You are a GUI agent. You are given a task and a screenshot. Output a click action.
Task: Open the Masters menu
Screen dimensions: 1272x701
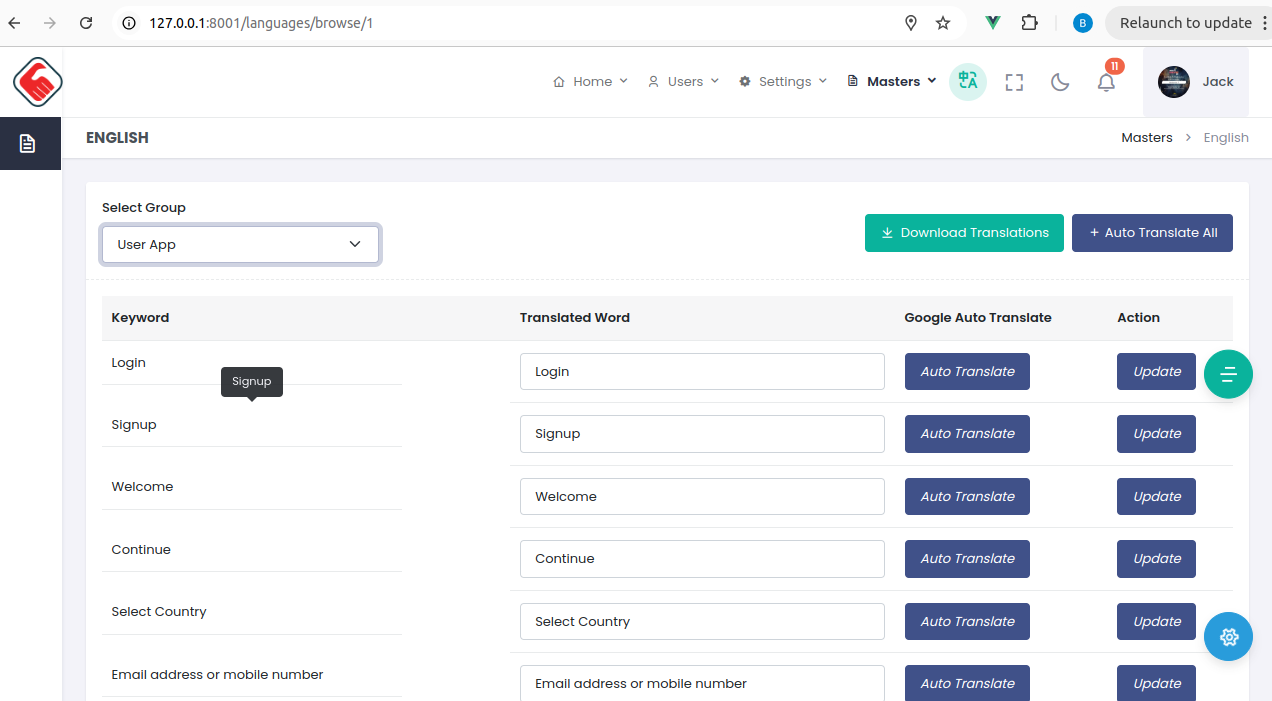(892, 82)
